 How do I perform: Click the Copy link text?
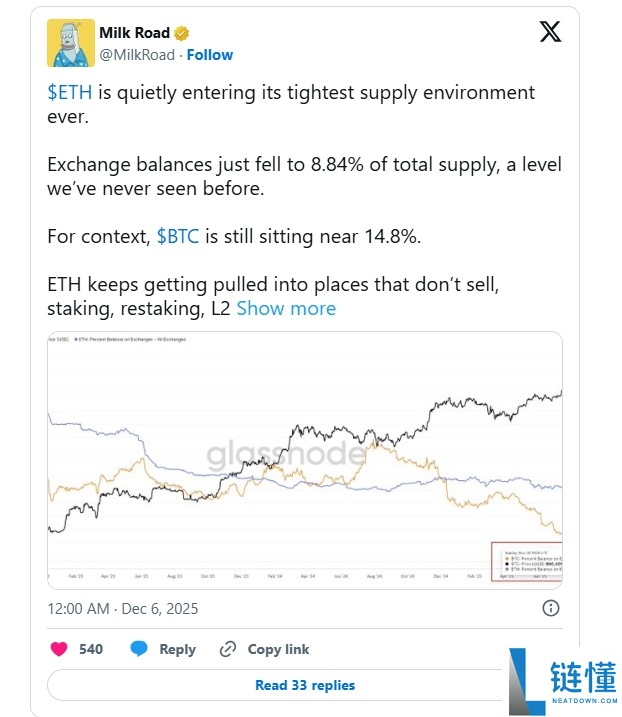pos(279,649)
